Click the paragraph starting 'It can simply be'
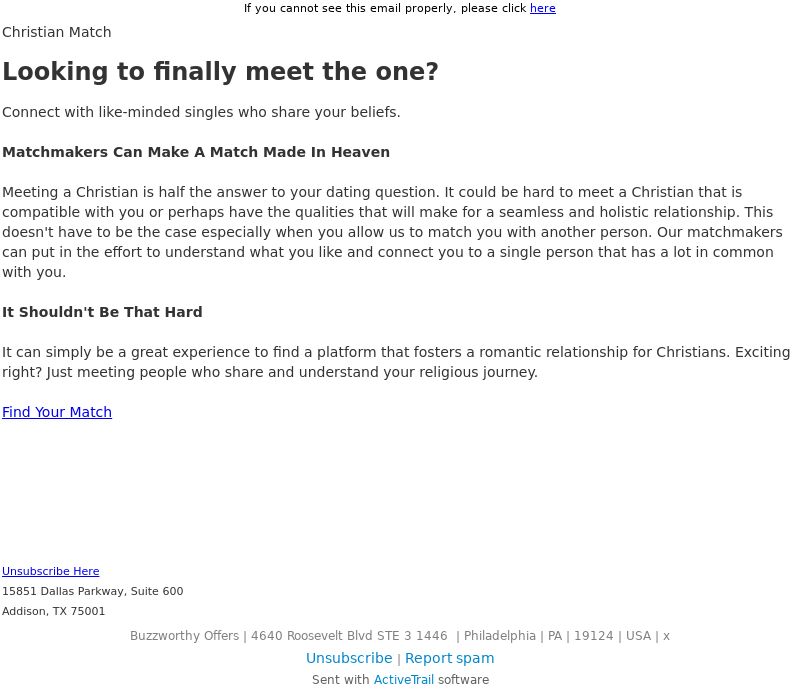800x689 pixels. point(396,362)
